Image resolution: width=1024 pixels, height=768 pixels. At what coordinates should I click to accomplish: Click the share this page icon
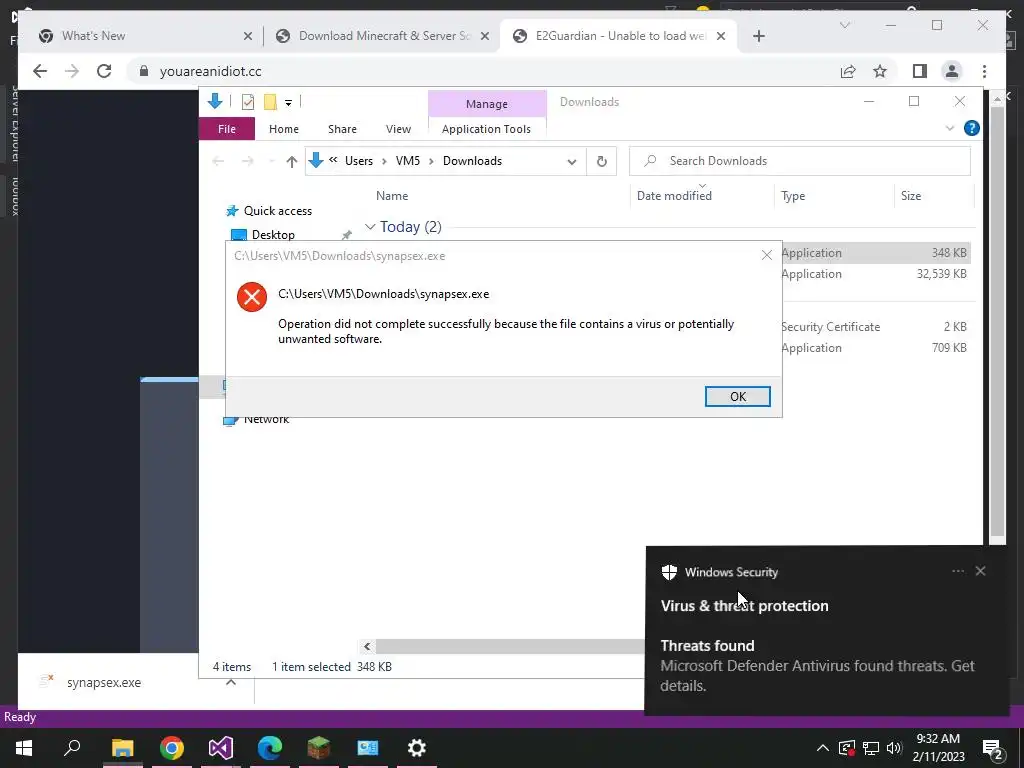848,71
